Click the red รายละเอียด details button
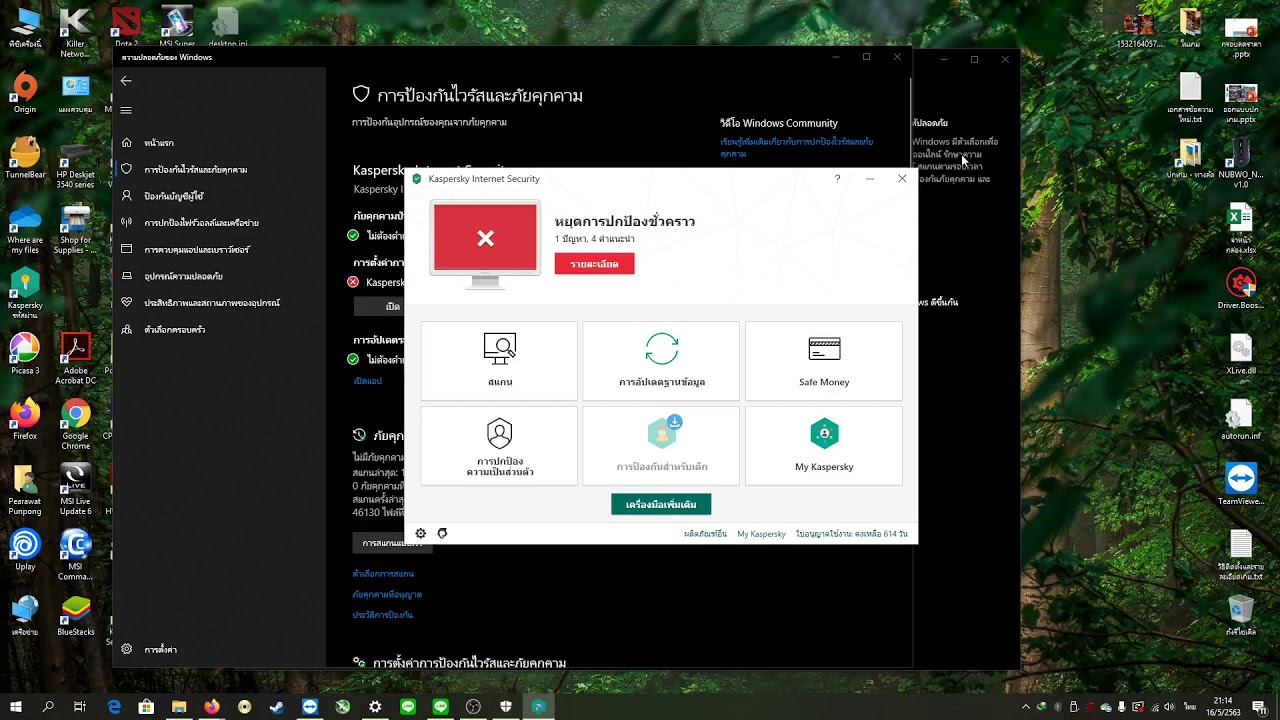Screen dimensions: 1280x720 point(594,264)
